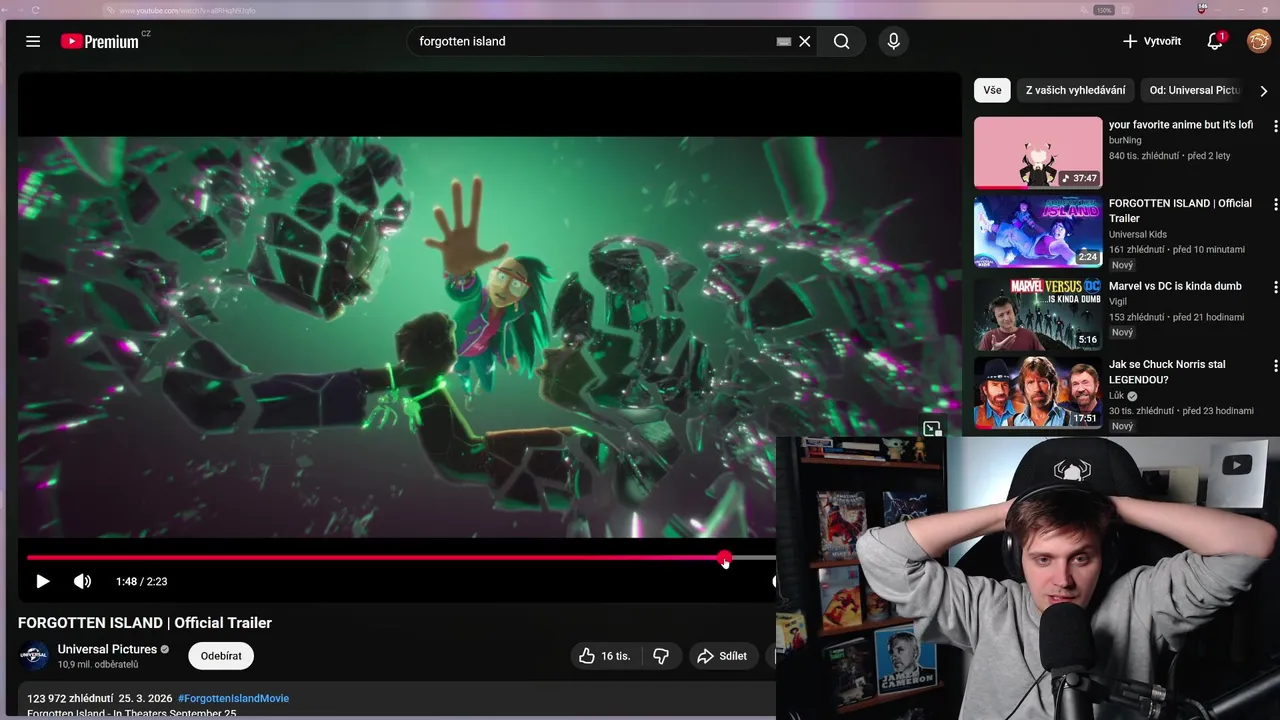This screenshot has height=720, width=1280.
Task: Dislike the video with thumbs down
Action: click(661, 656)
